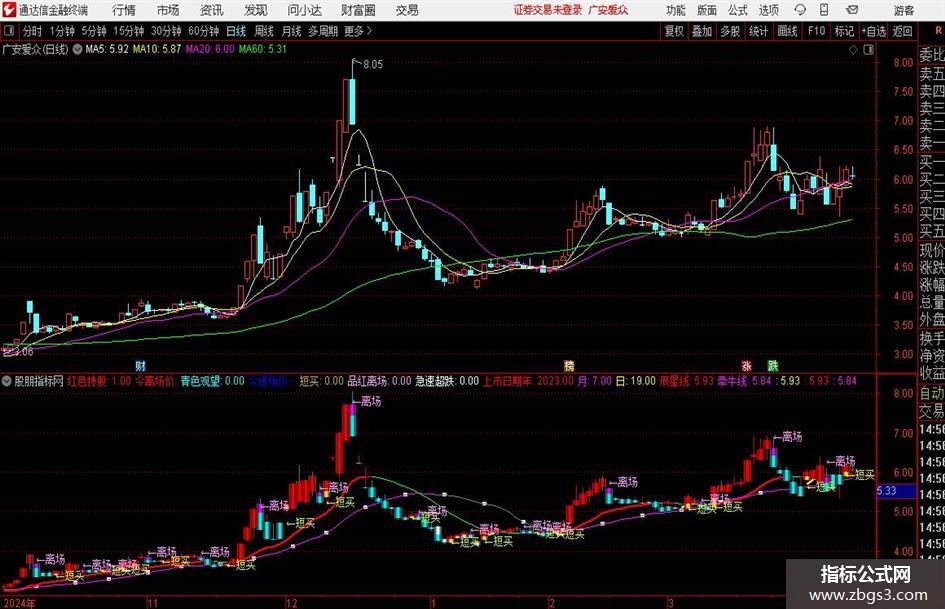The height and width of the screenshot is (609, 945).
Task: Toggle the left panel icon beside 分时
Action: point(9,31)
